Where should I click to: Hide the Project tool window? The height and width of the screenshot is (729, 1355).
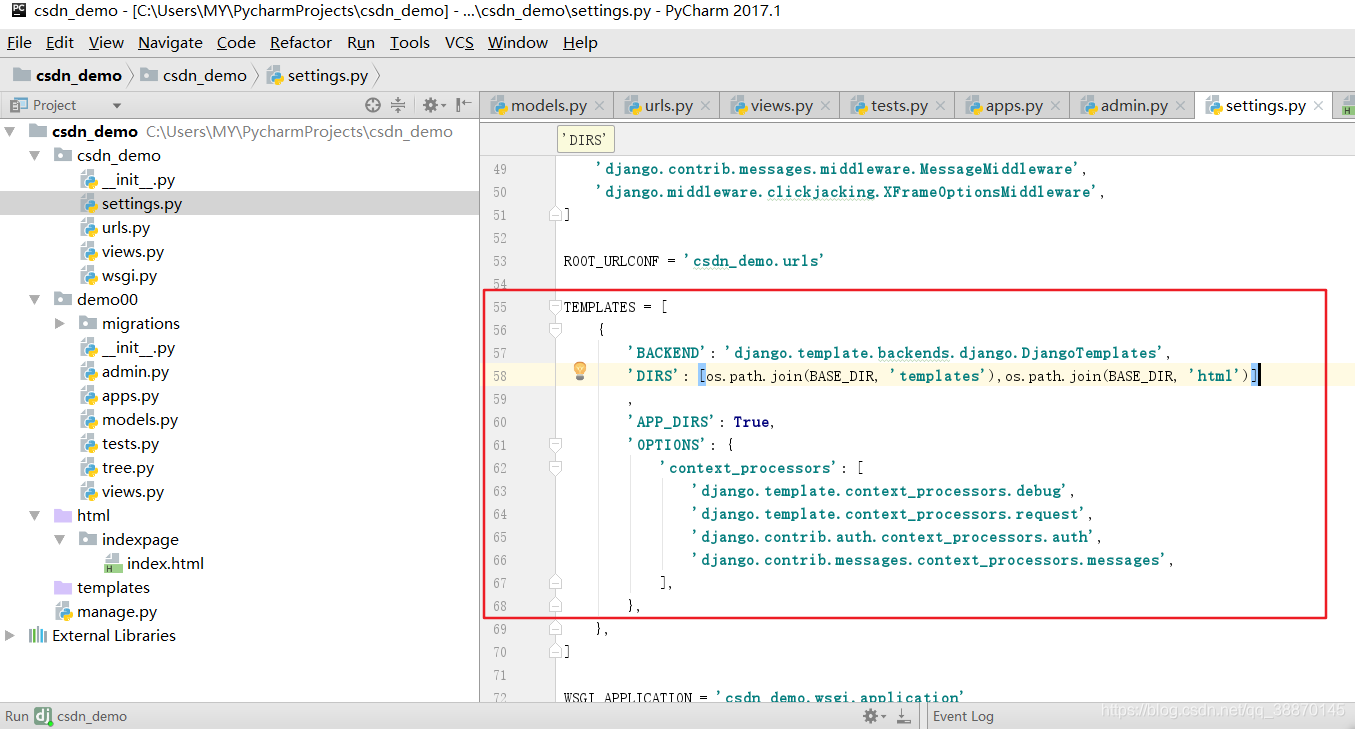[x=464, y=105]
